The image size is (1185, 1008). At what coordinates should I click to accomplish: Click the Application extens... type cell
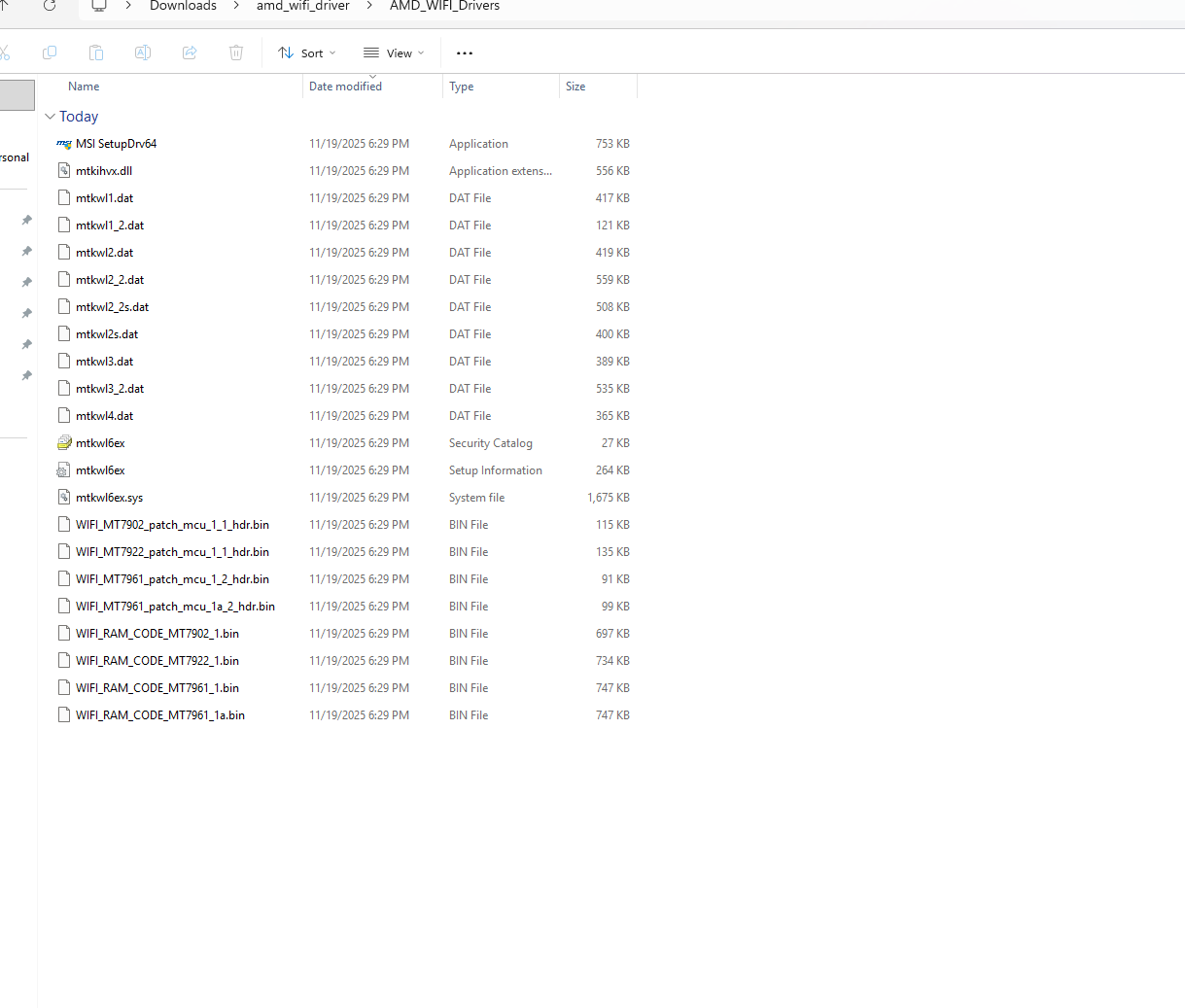[x=501, y=171]
